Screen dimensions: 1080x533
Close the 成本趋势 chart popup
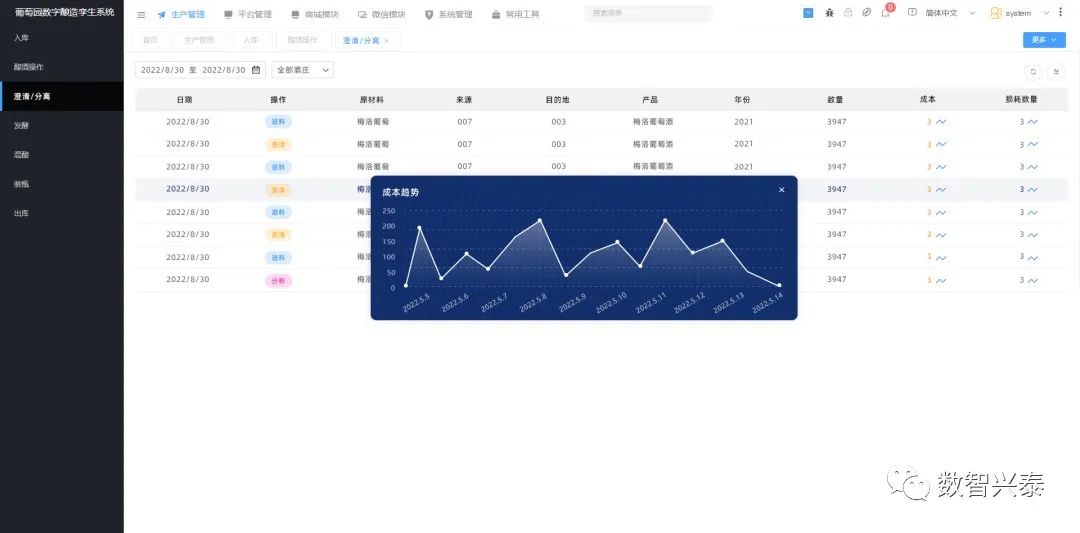coord(782,190)
